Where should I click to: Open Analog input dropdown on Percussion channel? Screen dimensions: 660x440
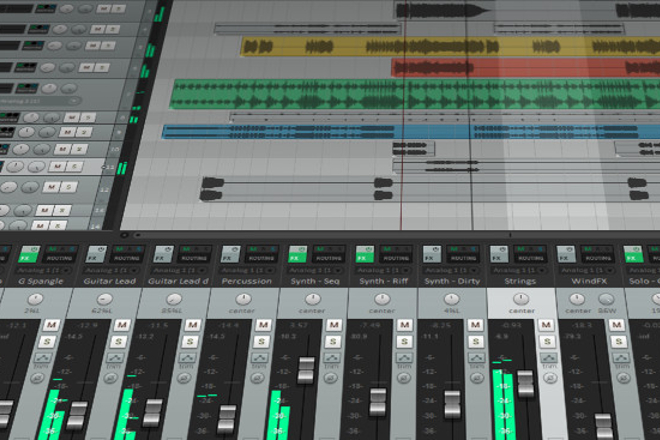click(x=240, y=270)
